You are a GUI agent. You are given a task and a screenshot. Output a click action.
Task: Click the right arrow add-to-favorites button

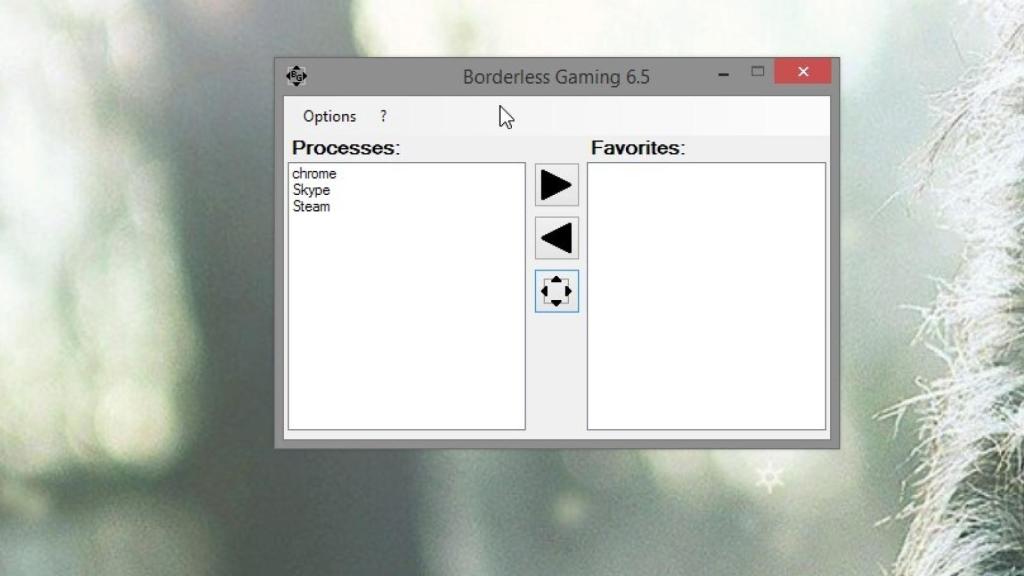click(556, 185)
